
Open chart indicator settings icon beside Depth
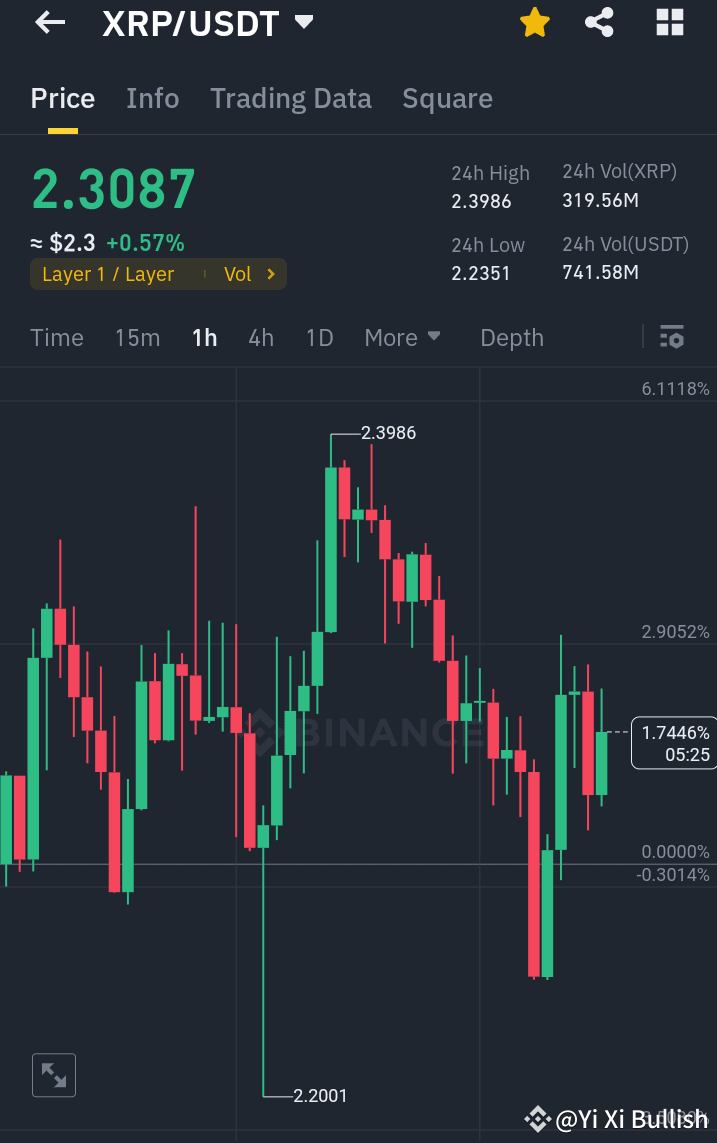pos(671,338)
